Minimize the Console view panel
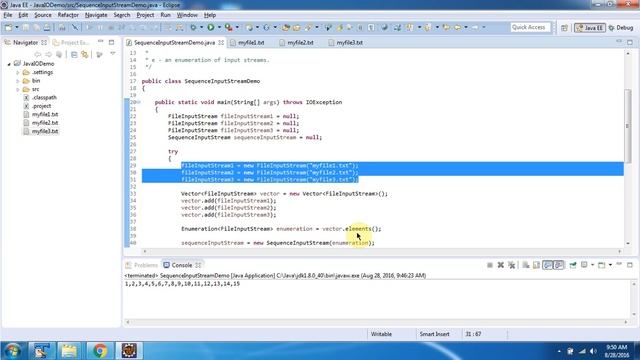This screenshot has height=360, width=640. tap(619, 264)
